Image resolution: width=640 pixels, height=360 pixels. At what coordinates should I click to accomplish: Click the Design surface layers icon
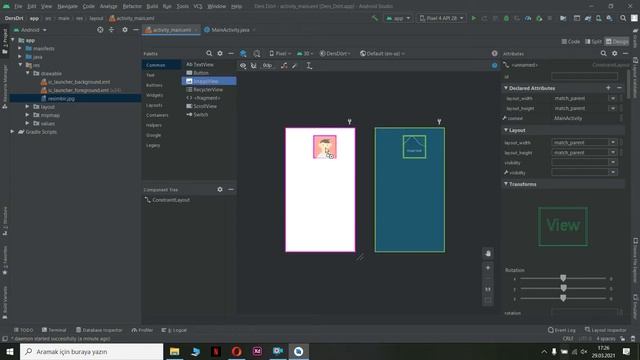(x=243, y=53)
